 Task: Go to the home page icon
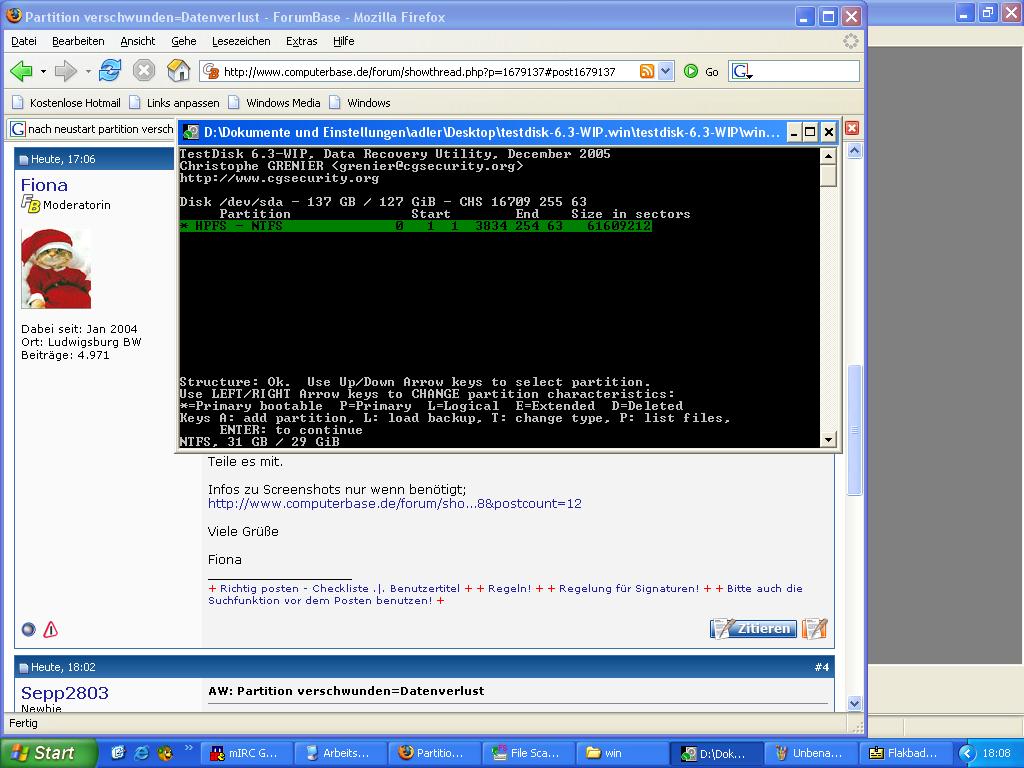[178, 71]
